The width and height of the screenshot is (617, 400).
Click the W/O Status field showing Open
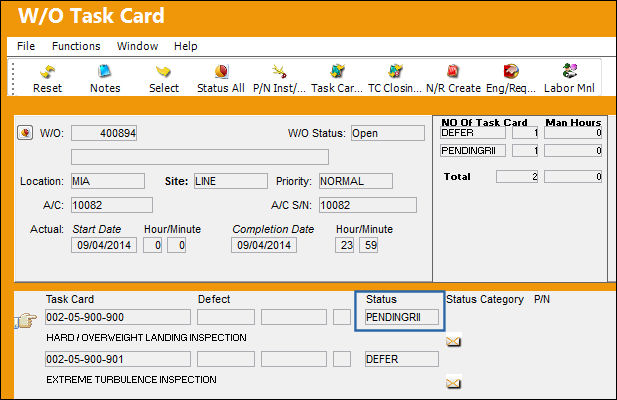point(388,133)
